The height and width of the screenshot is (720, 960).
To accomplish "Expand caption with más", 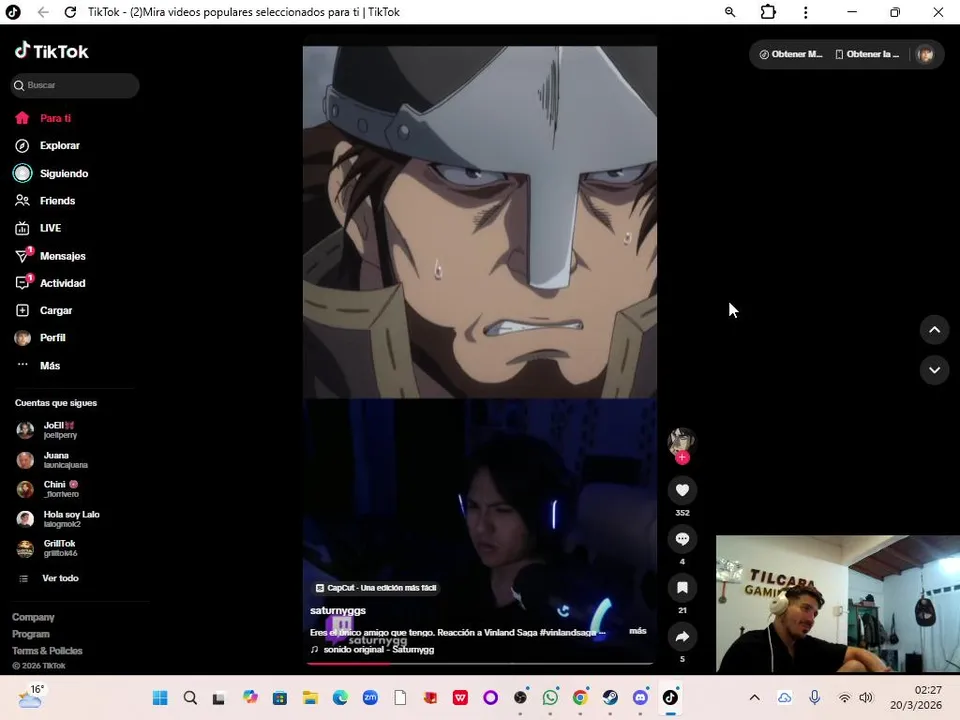I will click(638, 631).
